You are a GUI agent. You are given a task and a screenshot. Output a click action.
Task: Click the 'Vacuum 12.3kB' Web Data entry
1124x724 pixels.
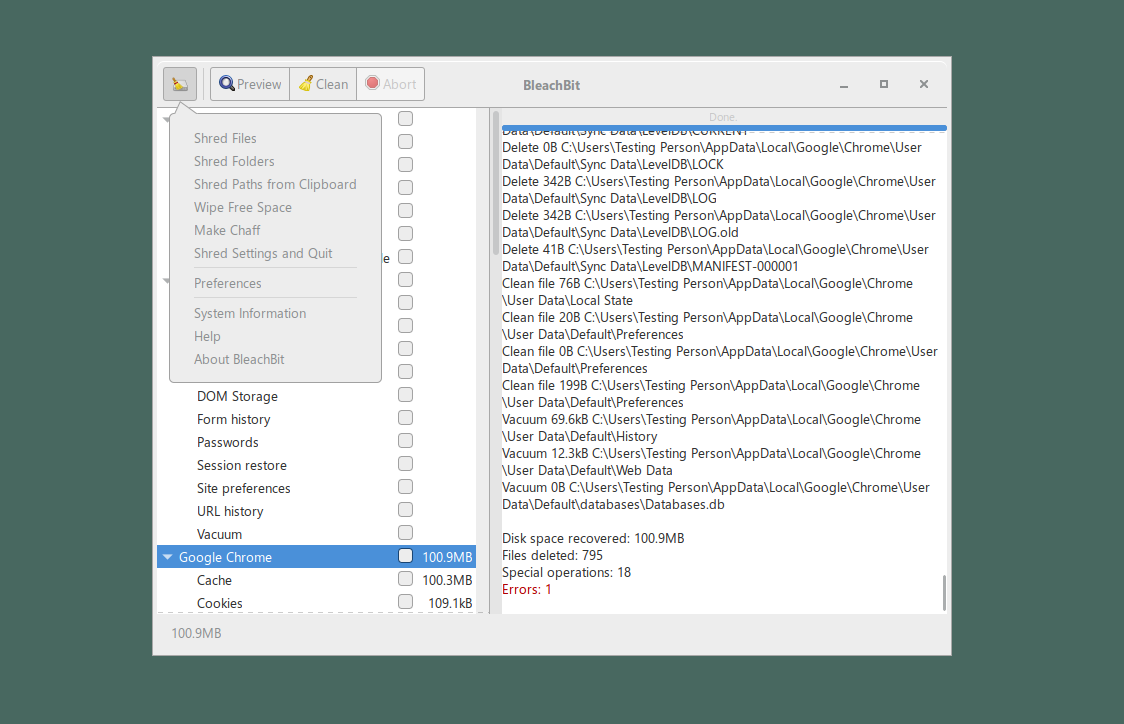711,462
